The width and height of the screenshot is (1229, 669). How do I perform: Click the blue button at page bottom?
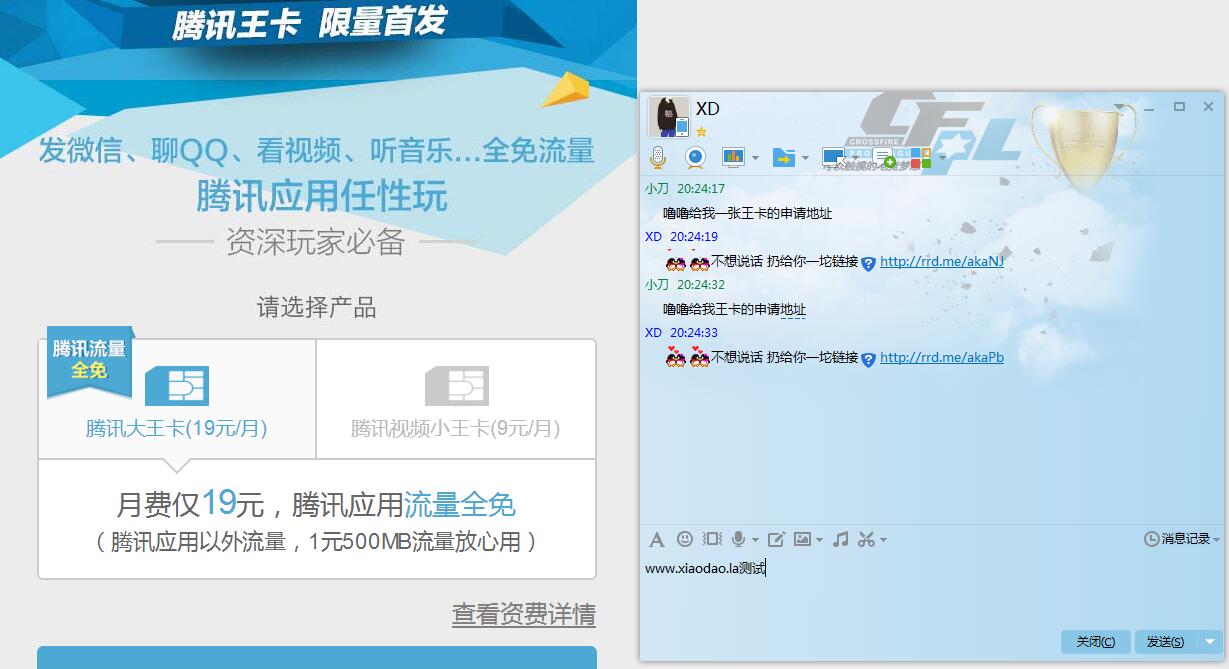tap(317, 657)
